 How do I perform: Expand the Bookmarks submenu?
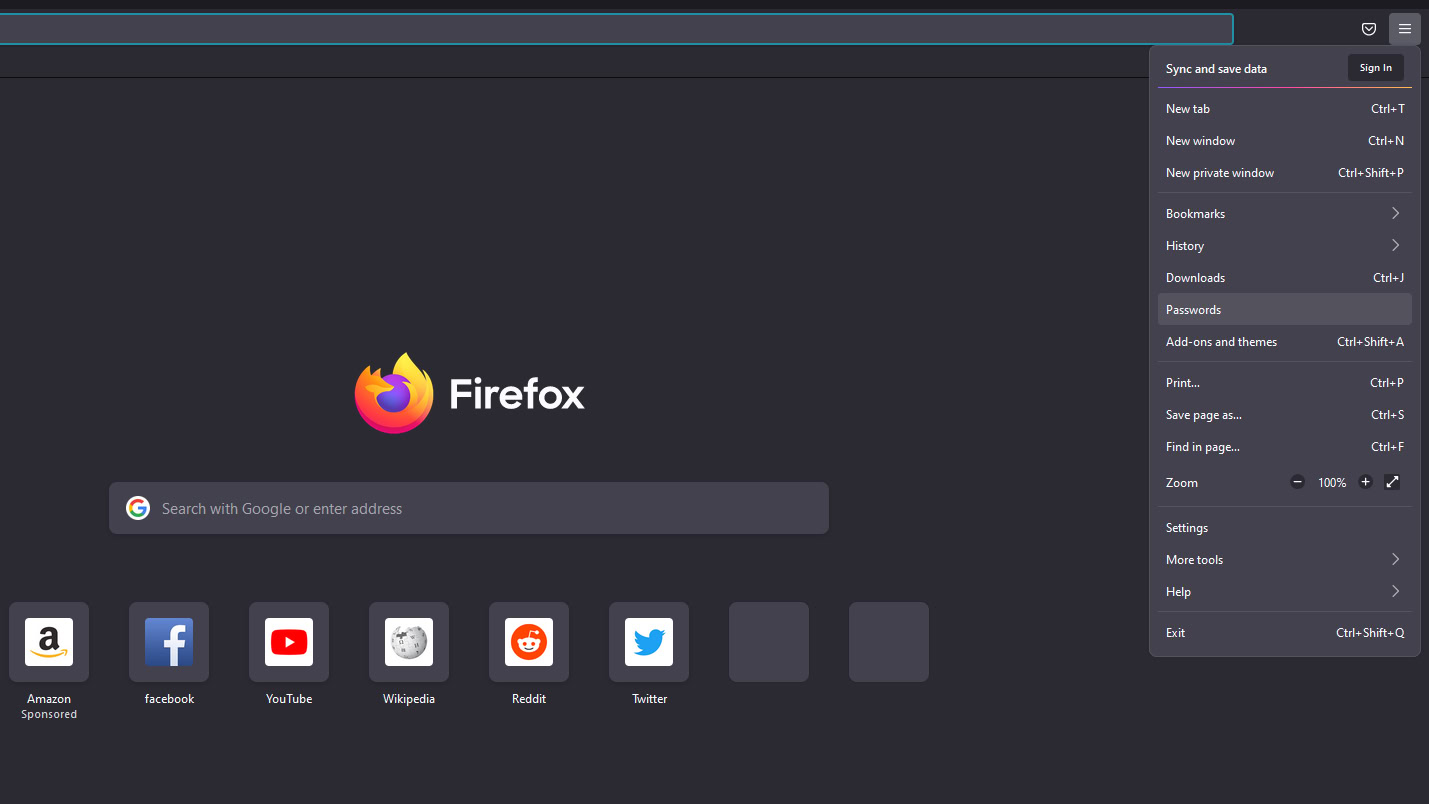click(1285, 213)
